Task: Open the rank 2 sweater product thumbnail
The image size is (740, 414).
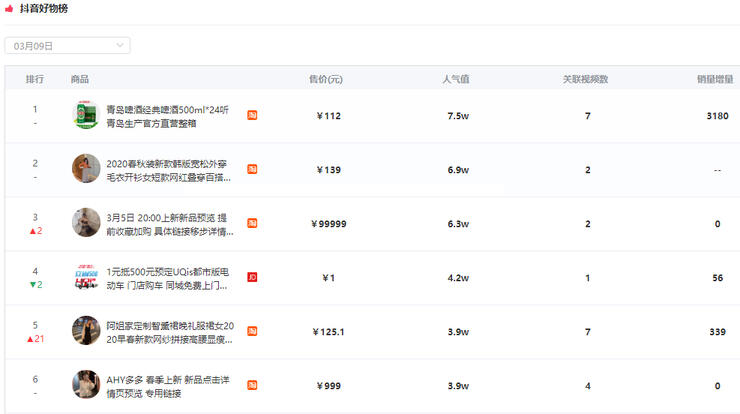Action: 86,169
